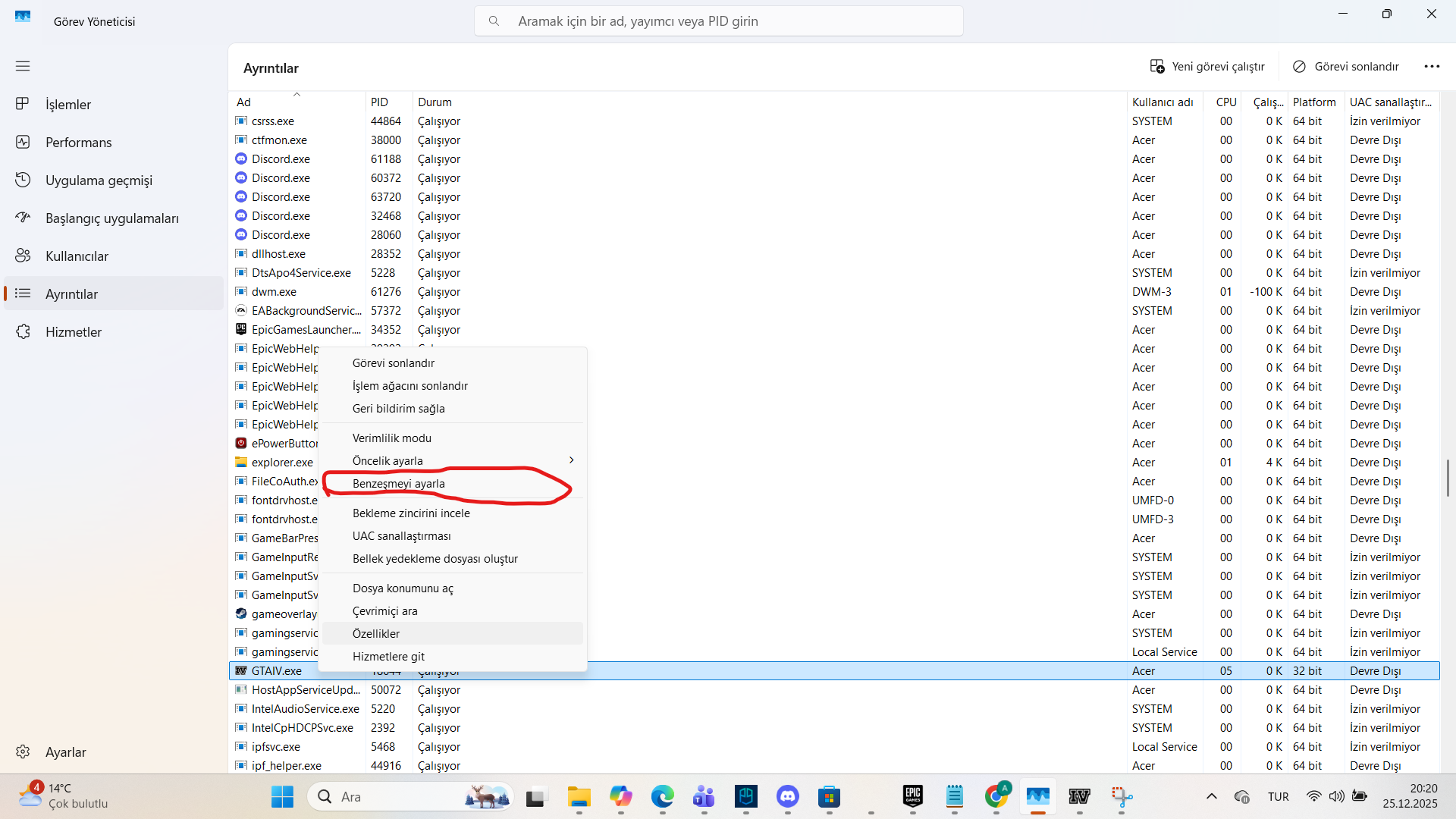The image size is (1456, 819).
Task: Click the Görevi sonlandır toolbar button
Action: click(1346, 67)
